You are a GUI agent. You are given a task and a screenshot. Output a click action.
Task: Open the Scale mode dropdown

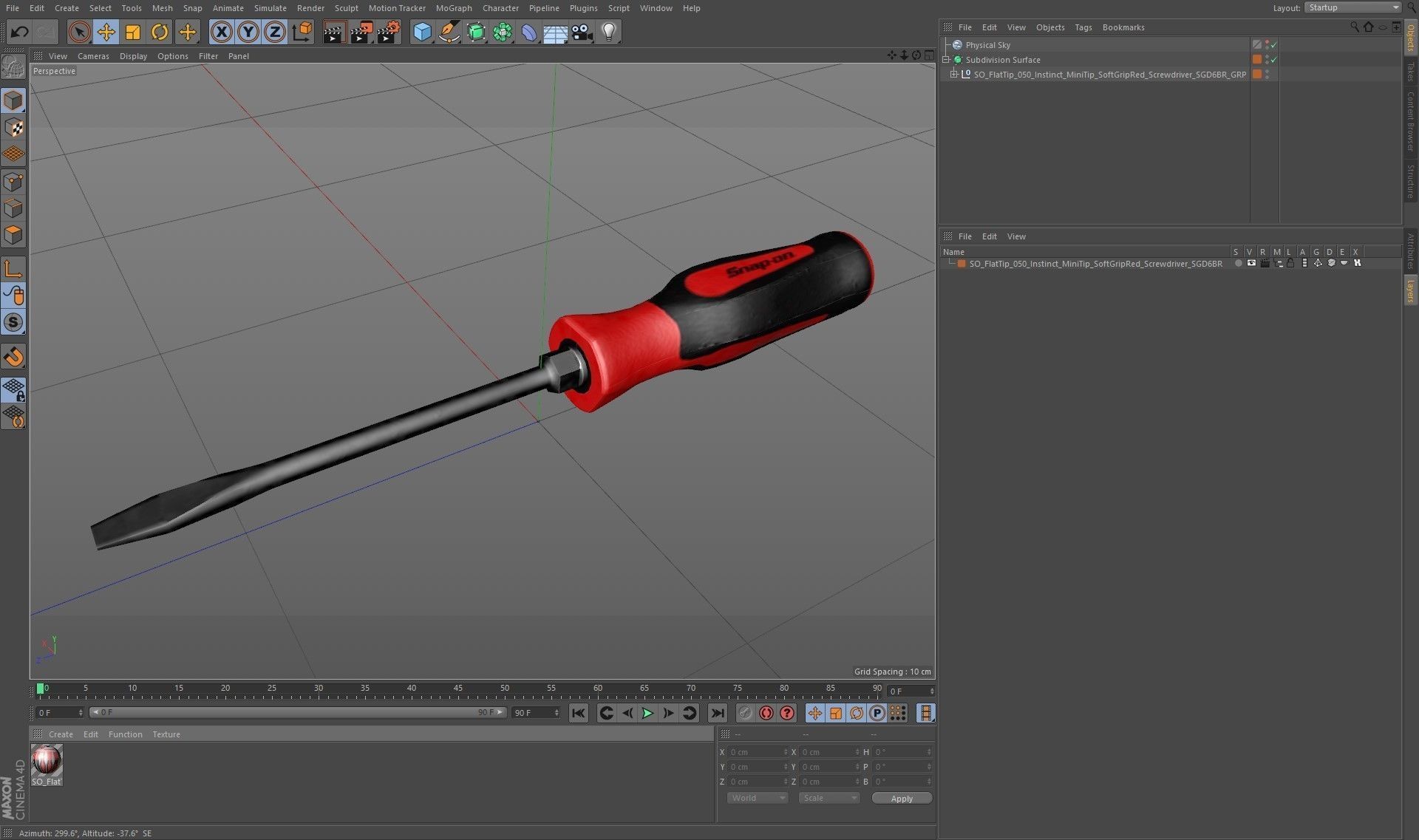tap(829, 798)
